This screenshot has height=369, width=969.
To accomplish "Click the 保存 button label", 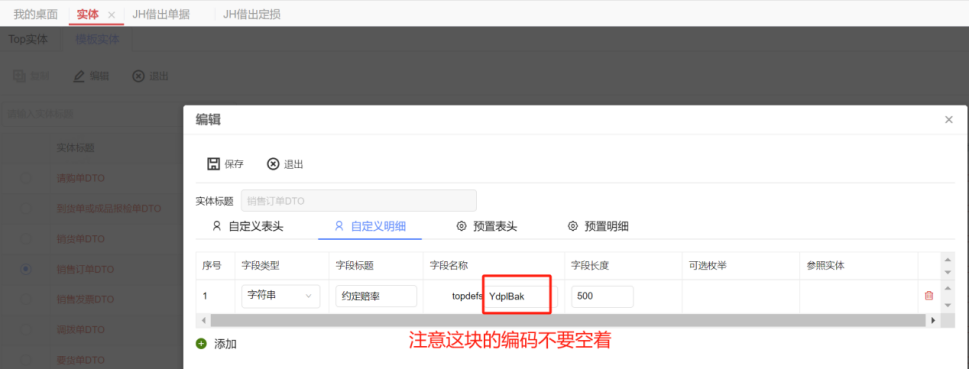I will click(234, 164).
